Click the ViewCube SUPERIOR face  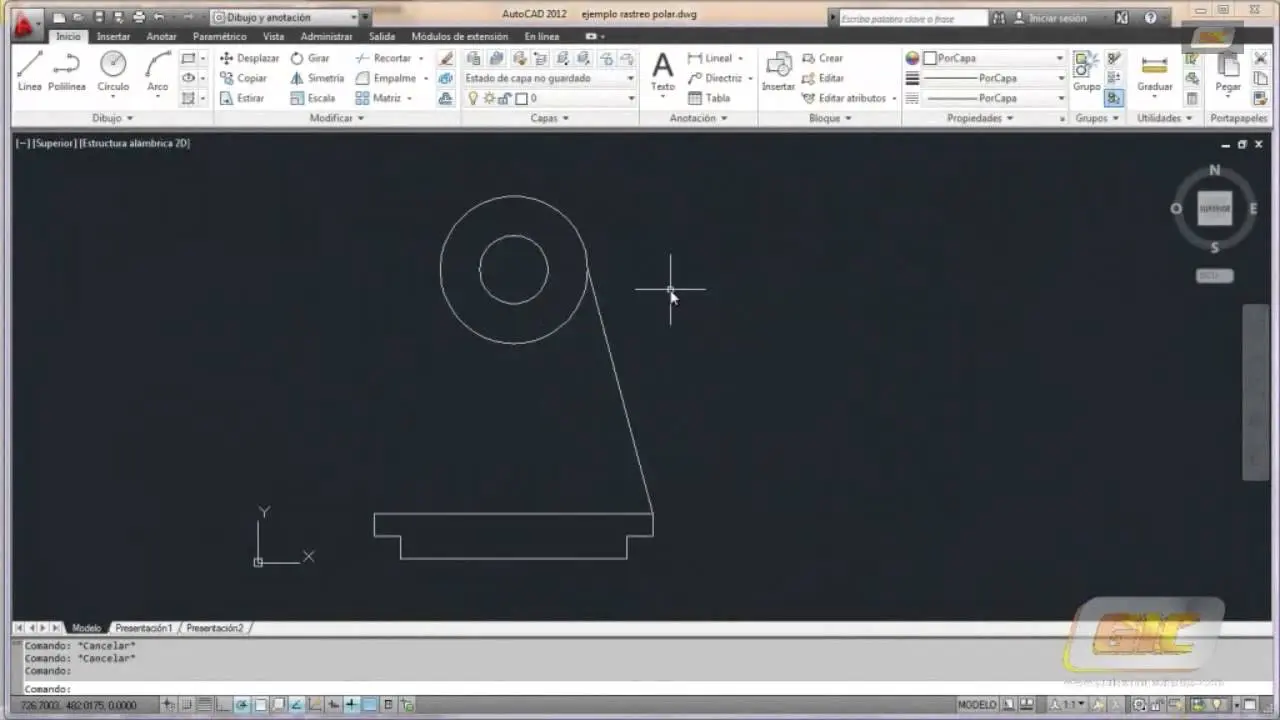coord(1215,209)
